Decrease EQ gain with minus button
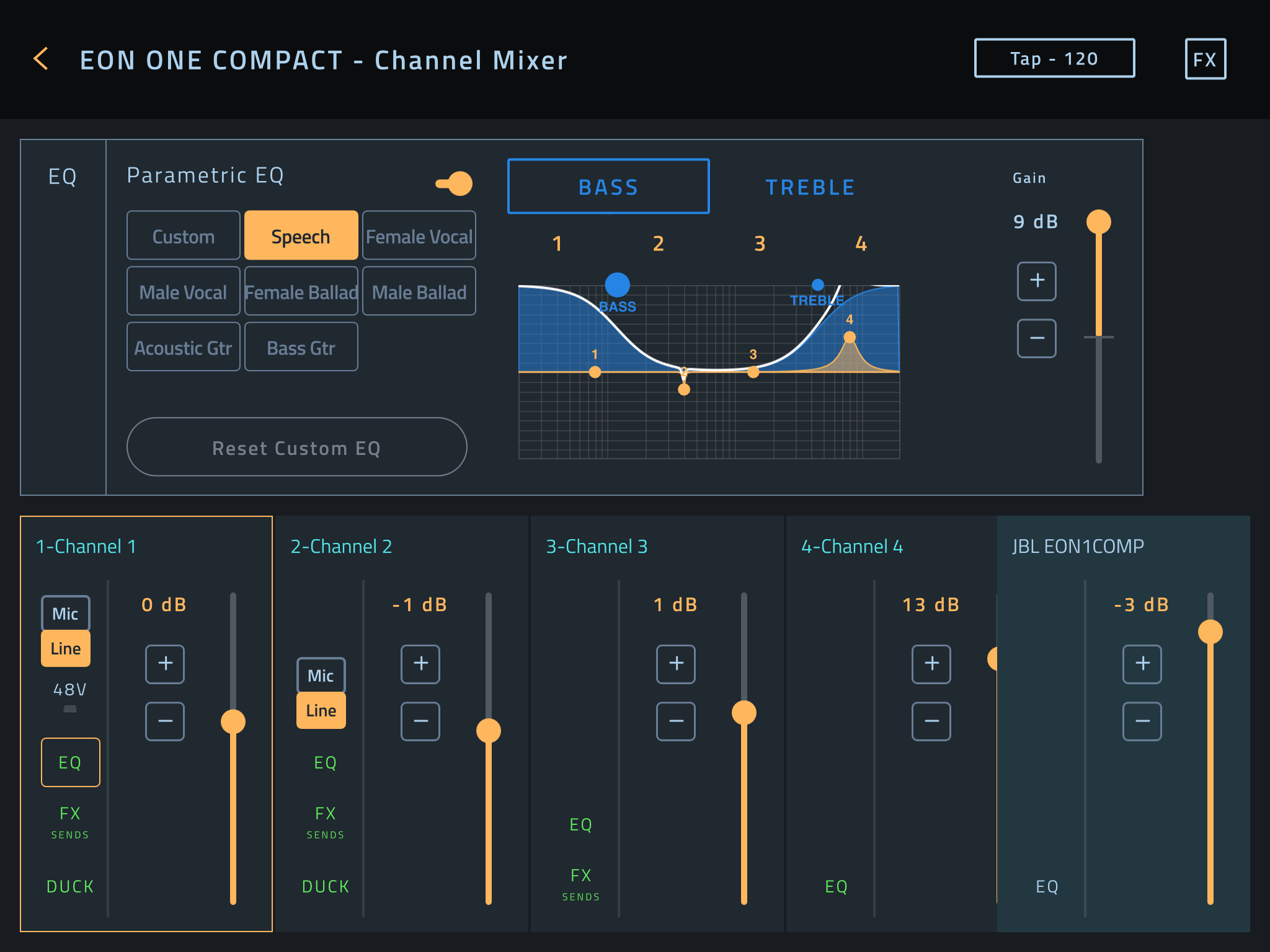 (x=1036, y=338)
